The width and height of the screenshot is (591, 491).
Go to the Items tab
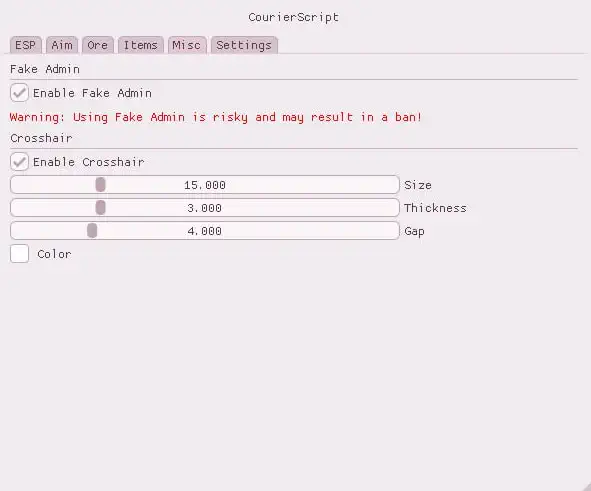pos(141,45)
